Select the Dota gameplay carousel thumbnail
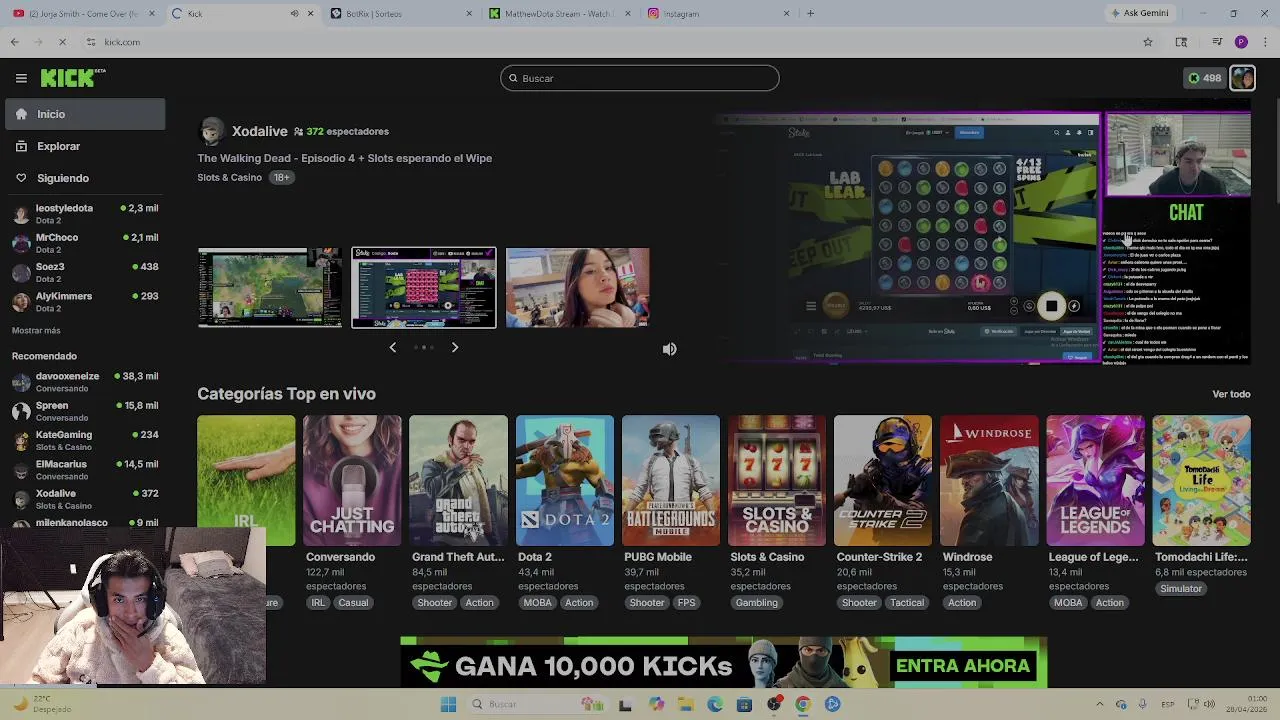This screenshot has height=720, width=1280. point(270,288)
